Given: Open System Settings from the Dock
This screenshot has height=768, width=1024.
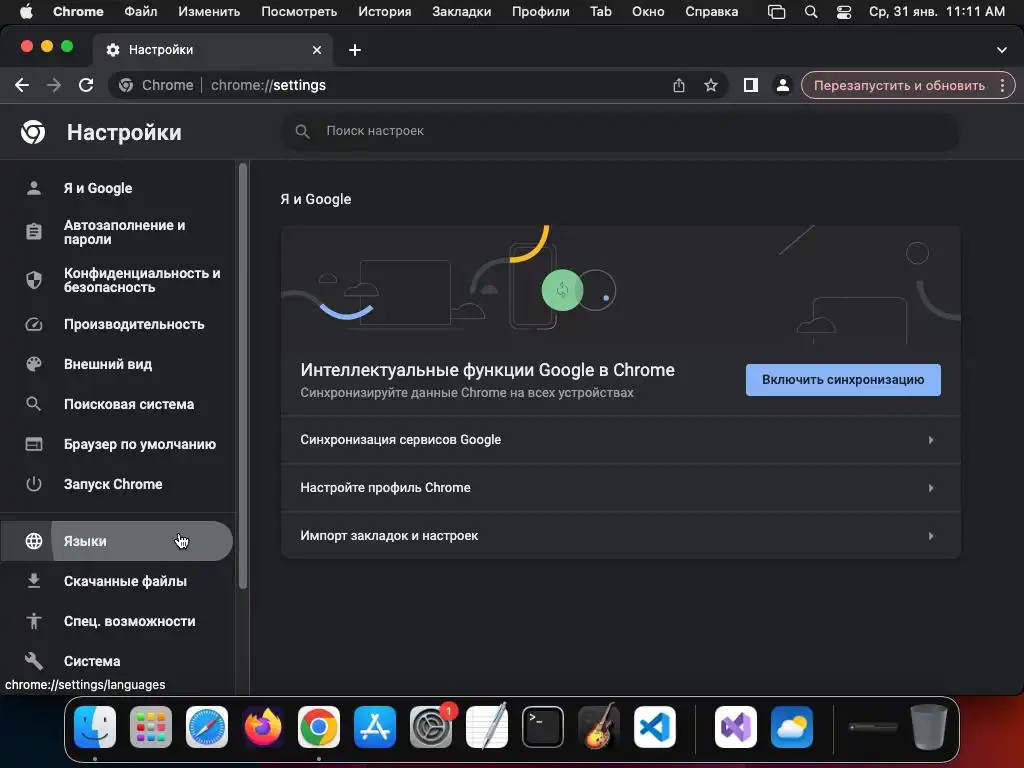Looking at the screenshot, I should (431, 727).
